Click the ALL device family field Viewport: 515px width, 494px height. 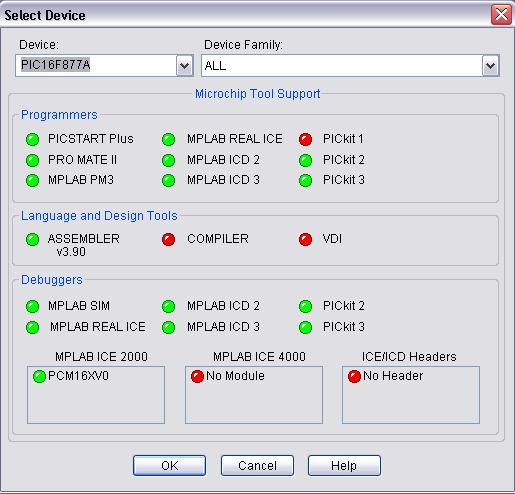click(342, 66)
